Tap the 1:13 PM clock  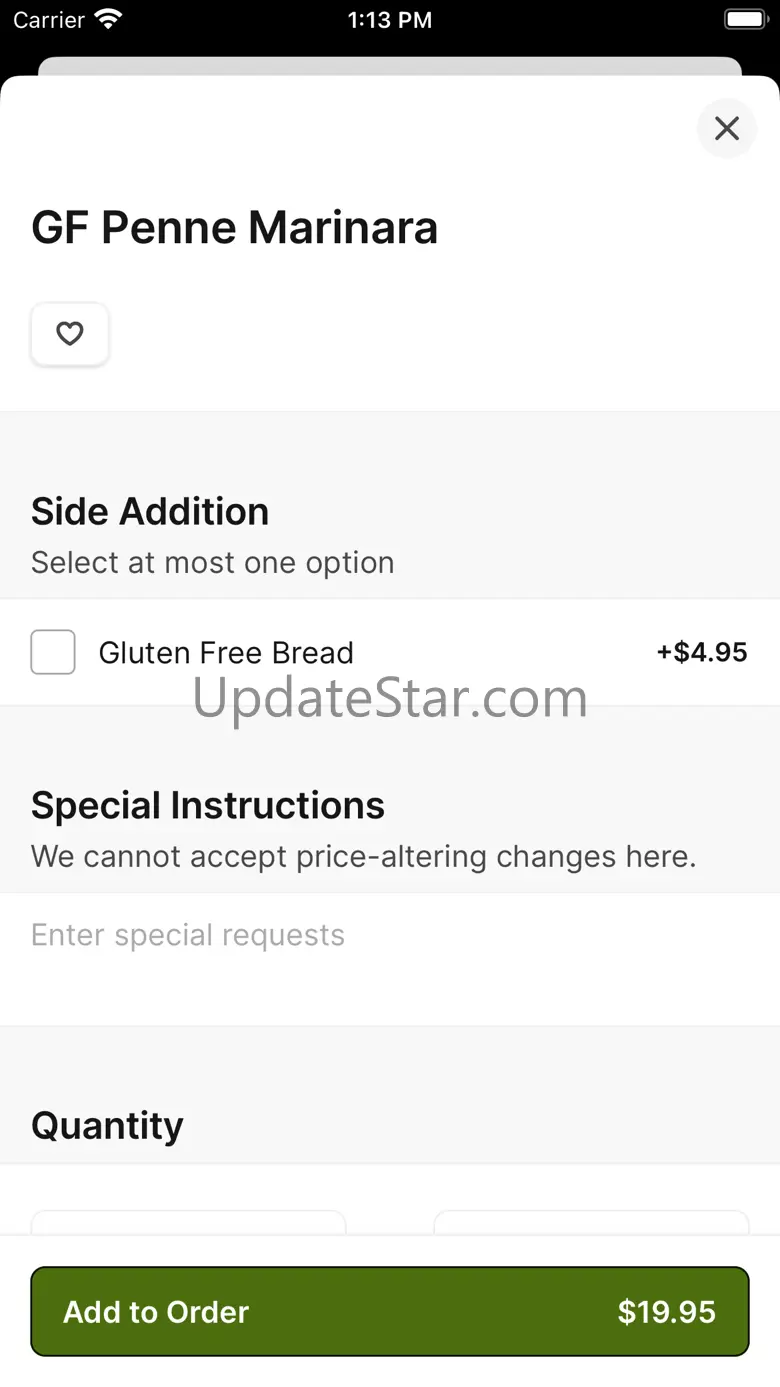point(390,20)
